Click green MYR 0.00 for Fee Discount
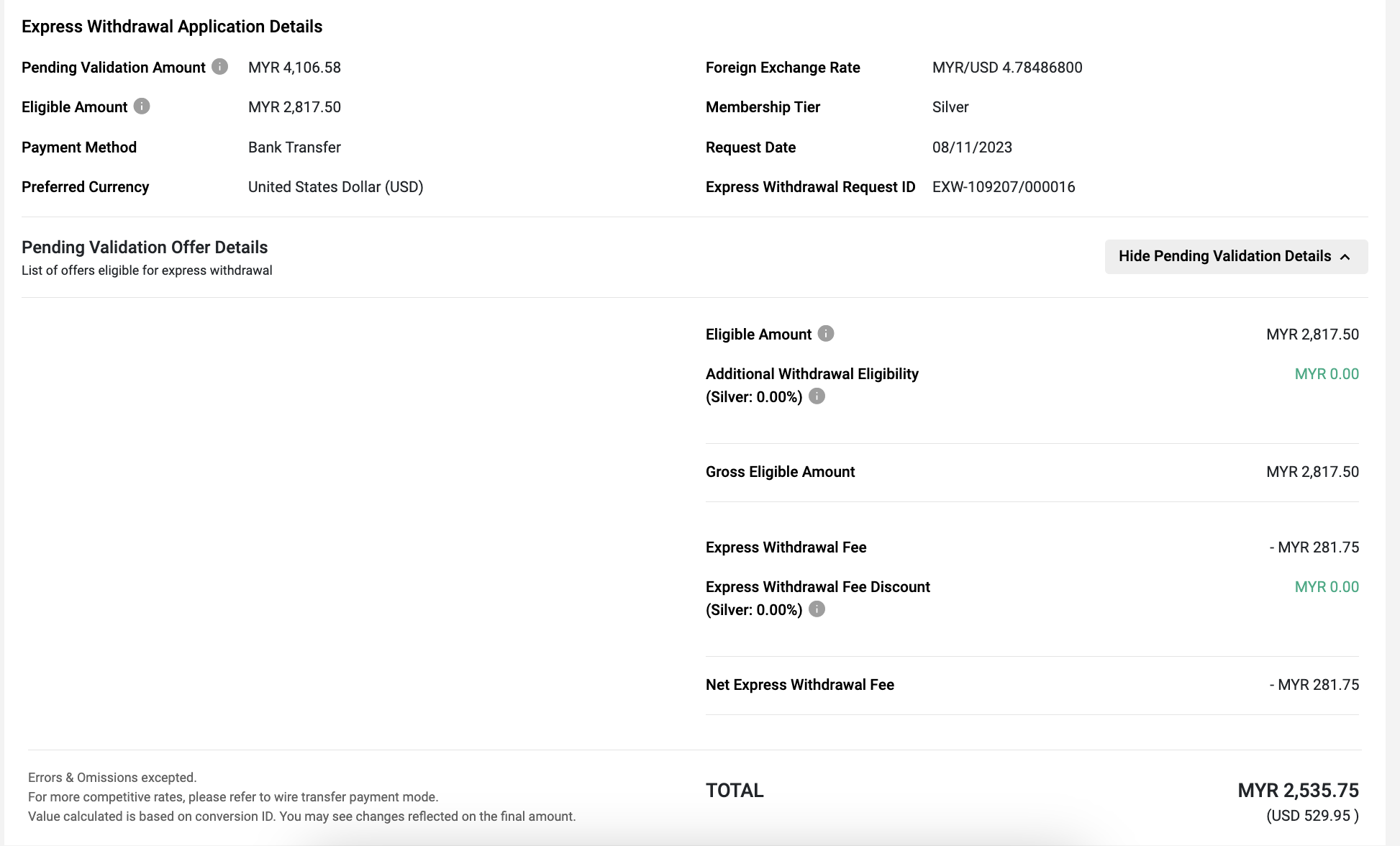This screenshot has height=846, width=1400. click(1327, 587)
